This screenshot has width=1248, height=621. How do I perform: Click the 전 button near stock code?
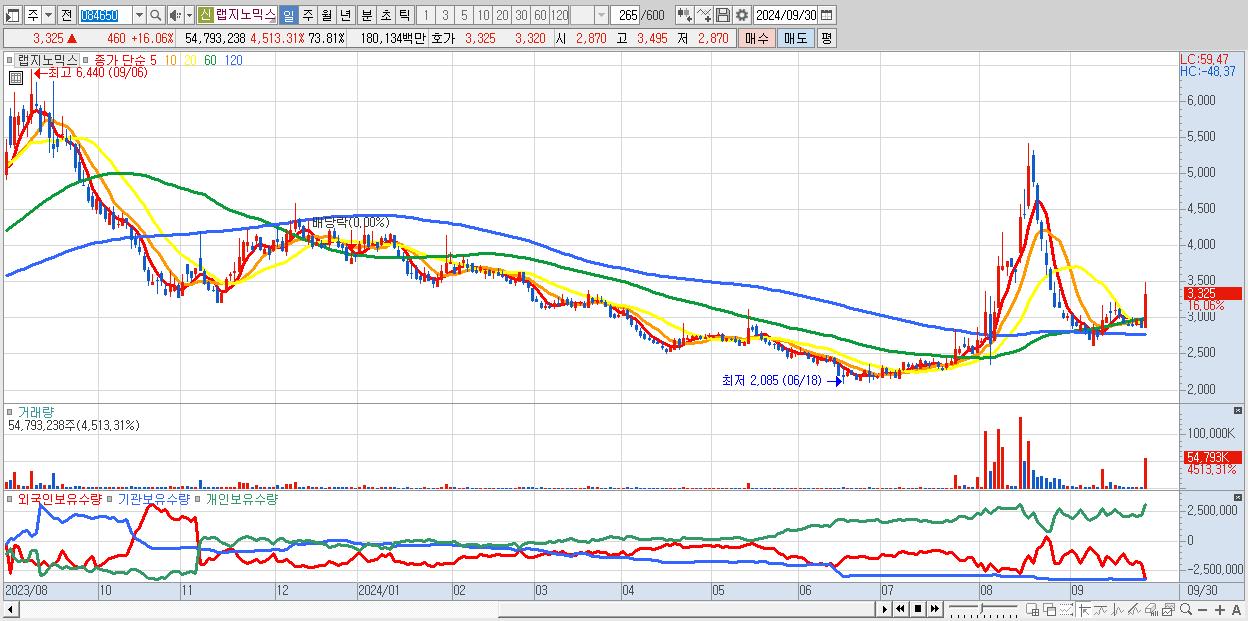click(66, 15)
